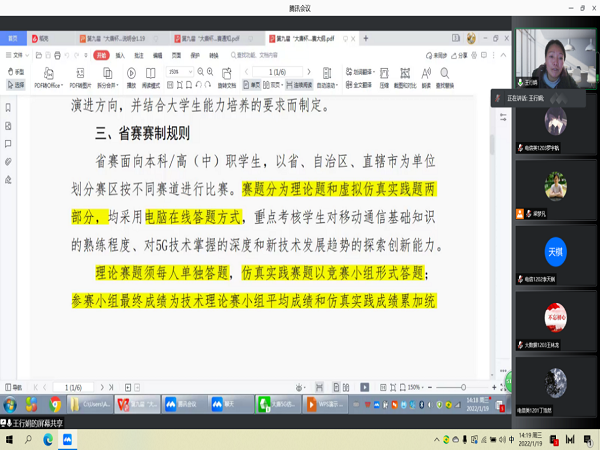This screenshot has width=600, height=450.
Task: Click the PDF转图片 tool
Action: (80, 78)
